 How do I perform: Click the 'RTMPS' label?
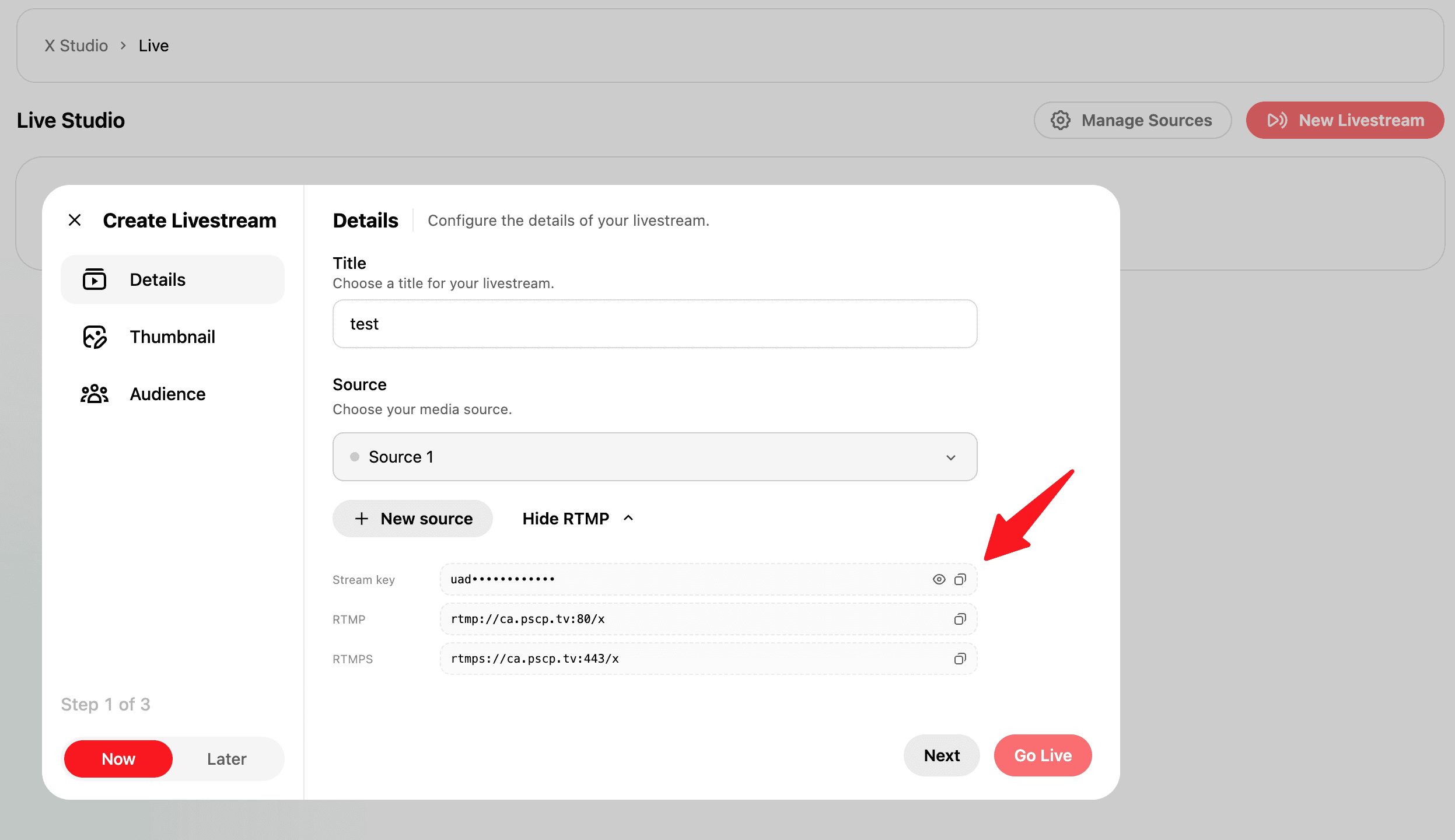tap(352, 659)
